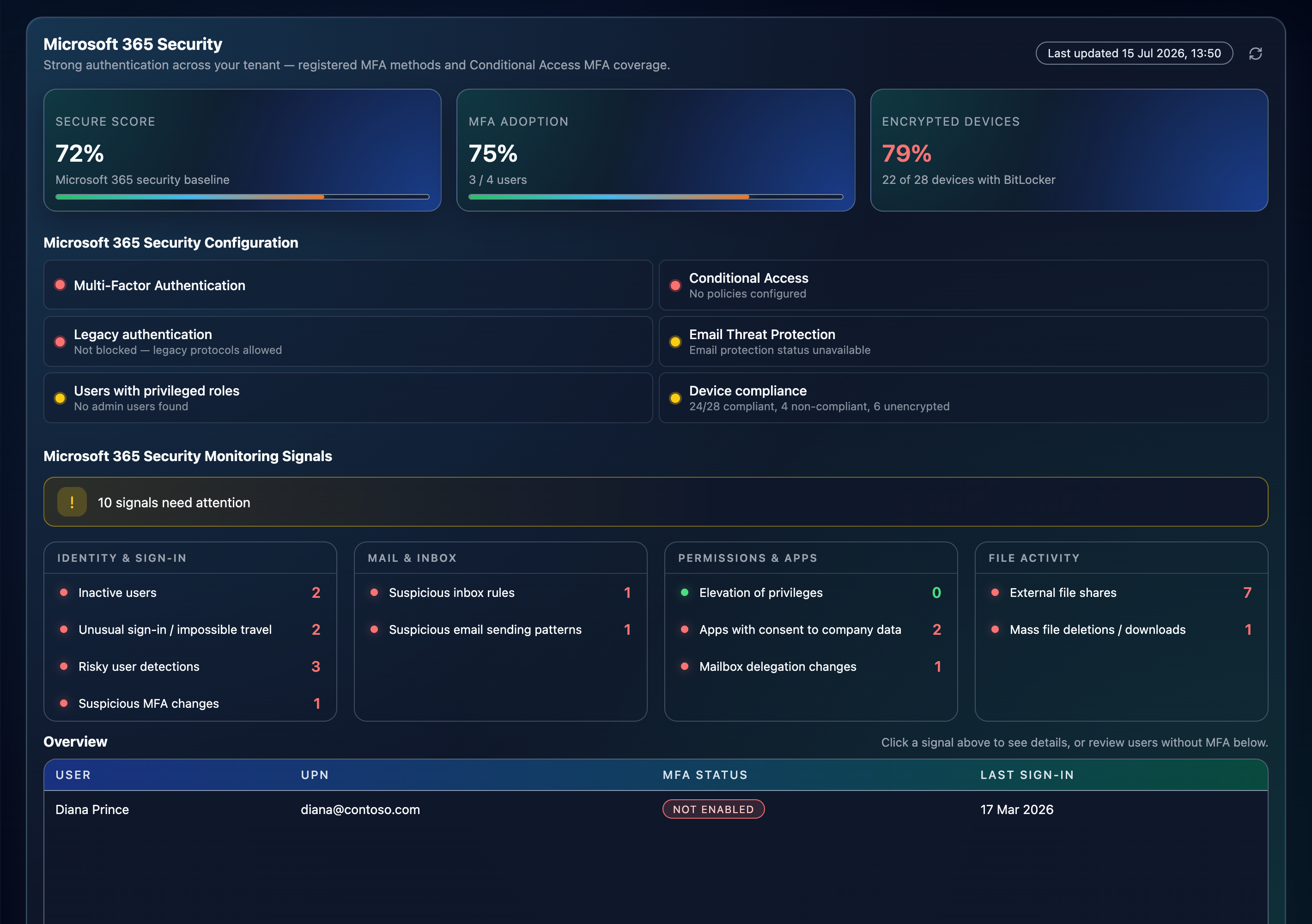The width and height of the screenshot is (1312, 924).
Task: Select the Users with privileged roles row
Action: pyautogui.click(x=348, y=398)
